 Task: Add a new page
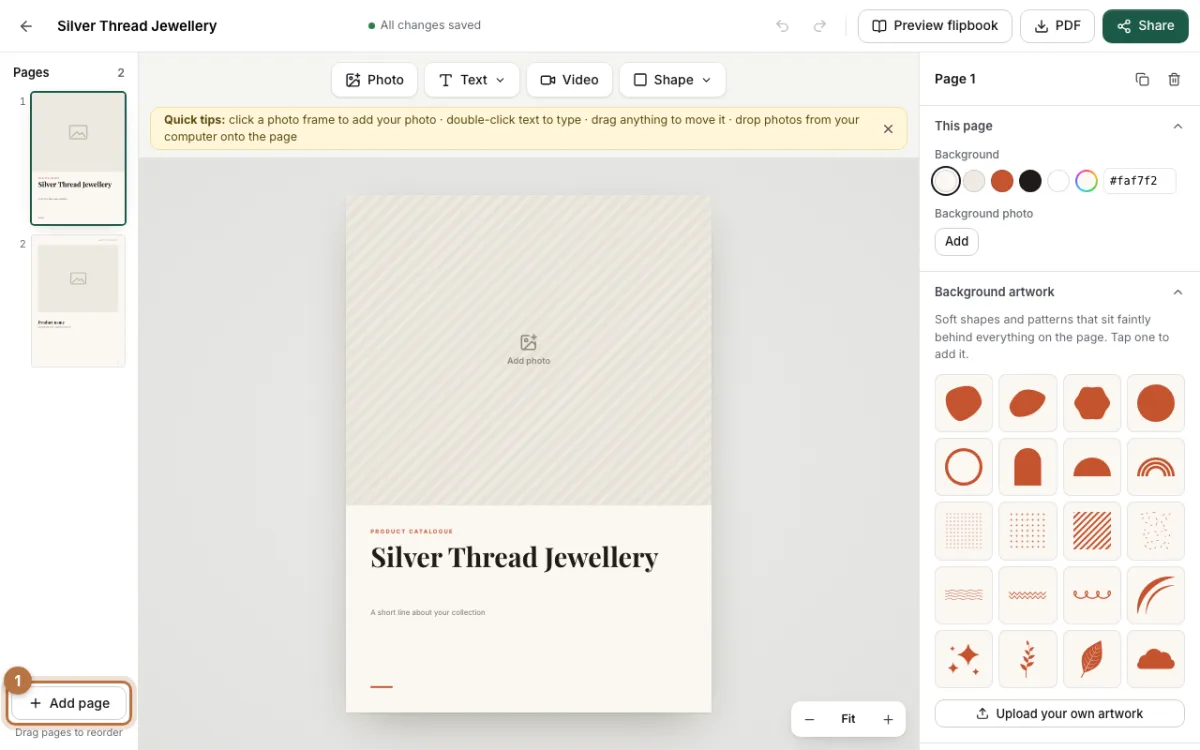point(70,703)
